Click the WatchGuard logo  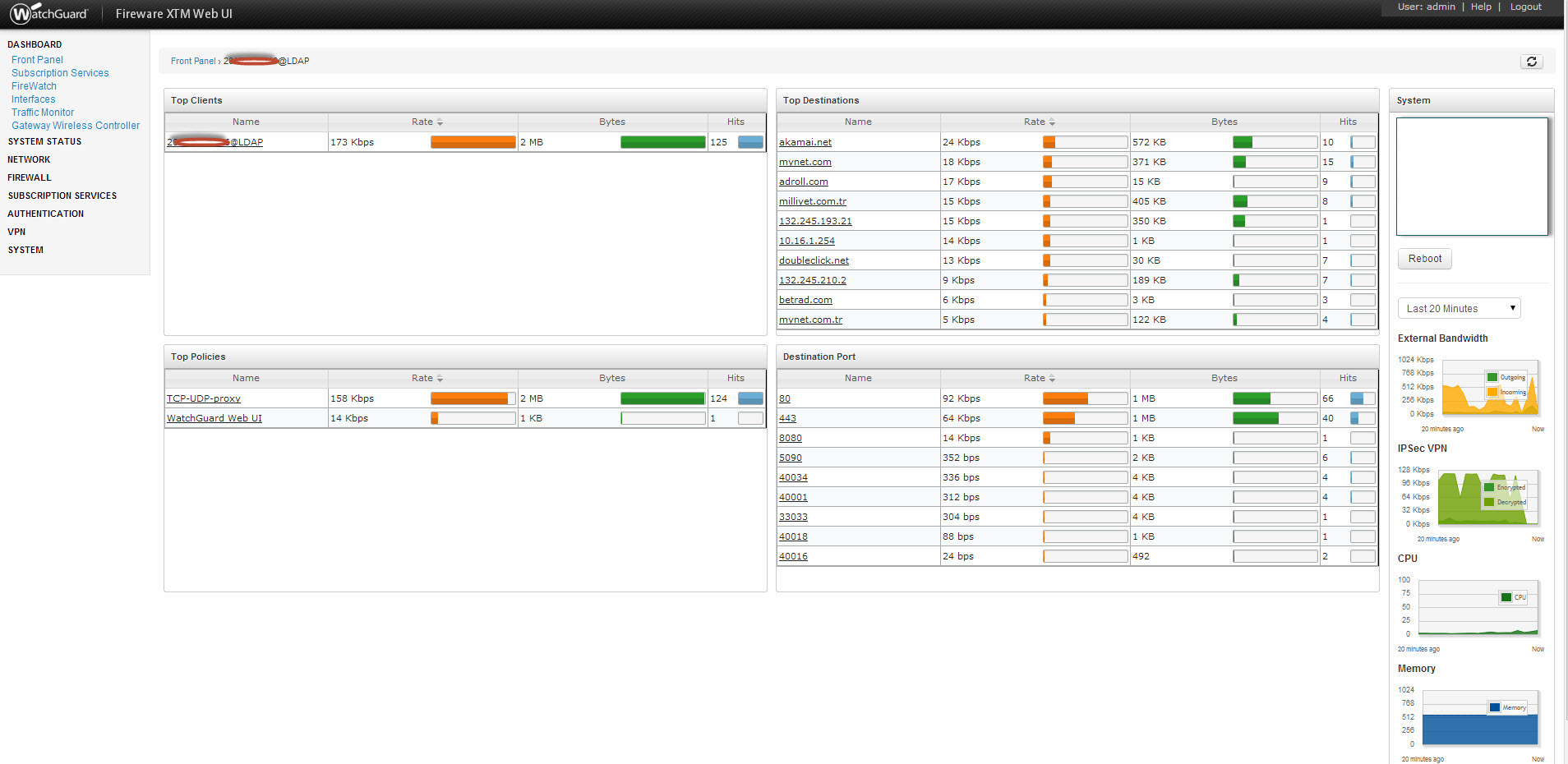48,14
